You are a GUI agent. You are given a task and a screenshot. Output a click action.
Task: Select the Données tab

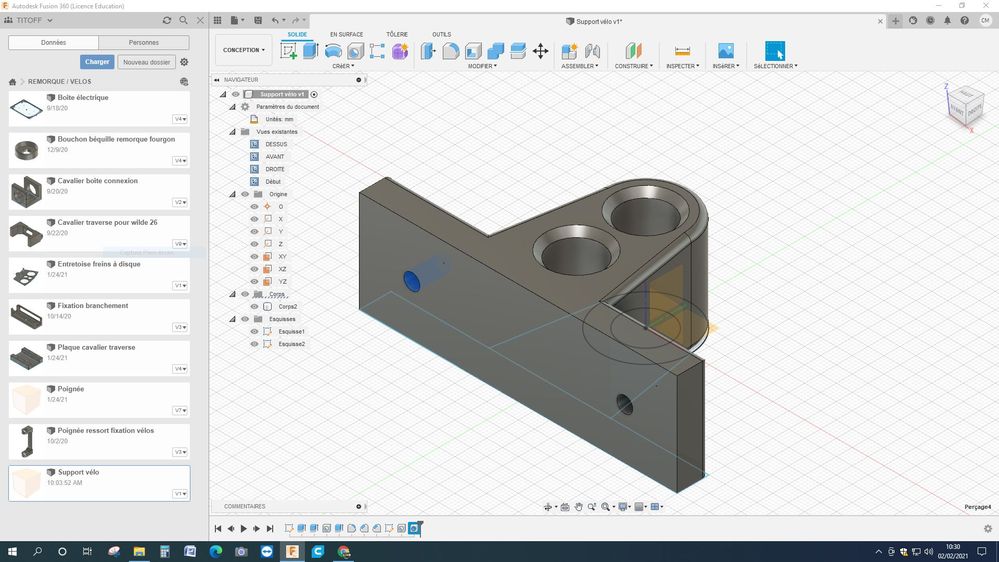[54, 43]
